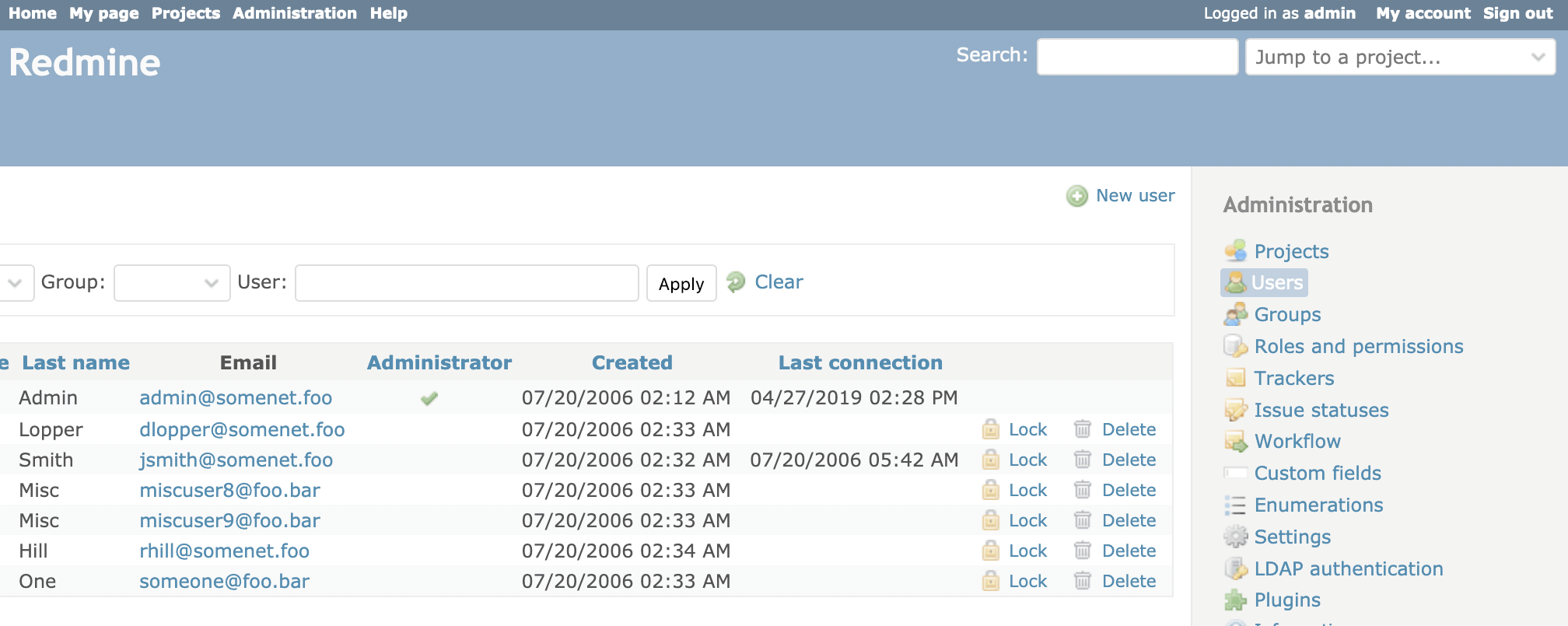Click lock icon in miscuser9@foo.bar row

pyautogui.click(x=991, y=520)
